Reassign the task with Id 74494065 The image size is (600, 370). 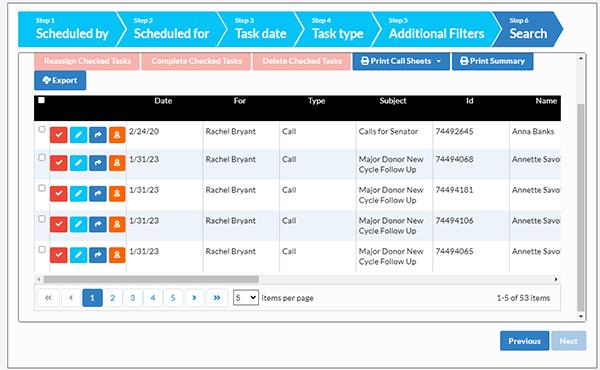click(98, 255)
